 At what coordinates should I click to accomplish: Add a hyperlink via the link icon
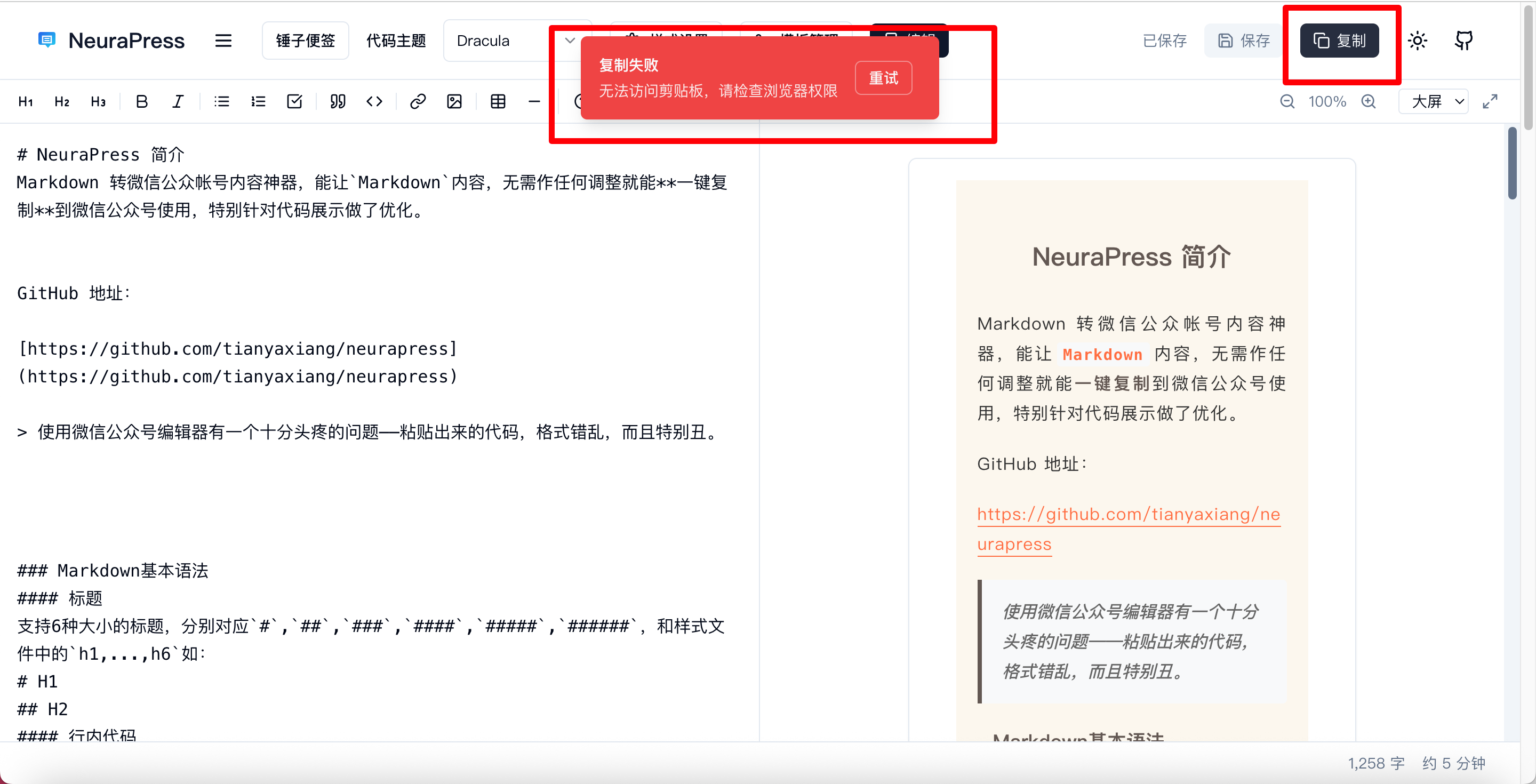418,101
